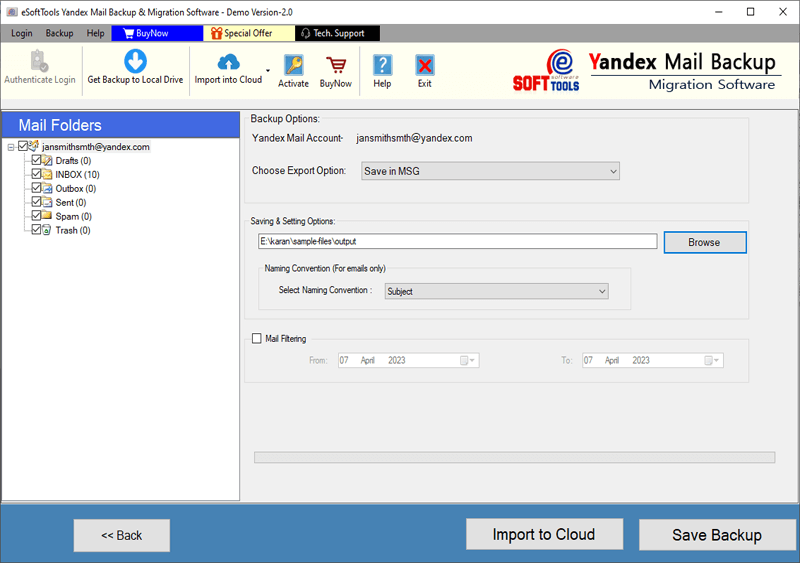The image size is (800, 563).
Task: Click the INBOX folder icon
Action: [x=47, y=175]
